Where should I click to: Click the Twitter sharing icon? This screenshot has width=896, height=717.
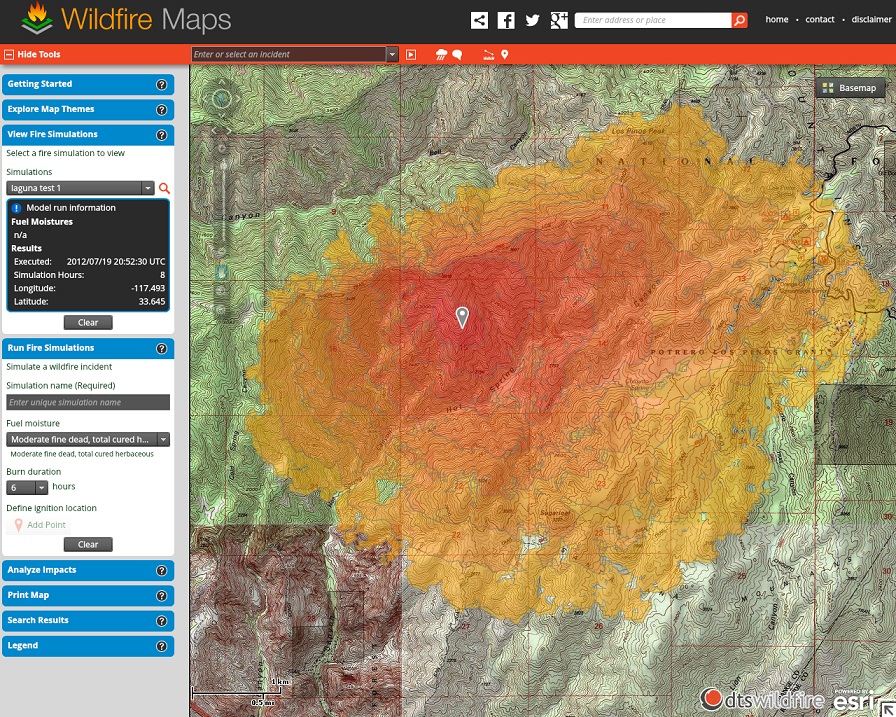coord(532,19)
